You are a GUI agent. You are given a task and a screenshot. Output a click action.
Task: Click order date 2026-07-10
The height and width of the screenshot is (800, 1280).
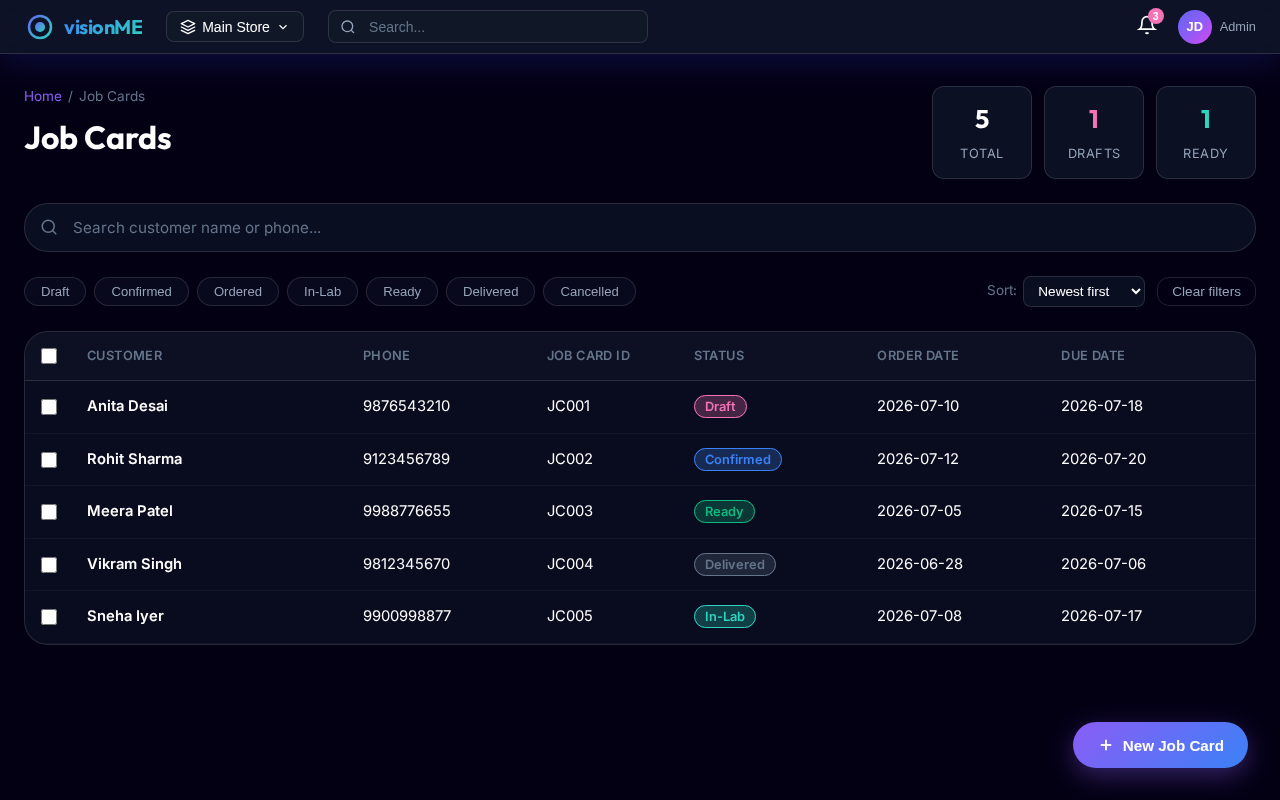tap(918, 406)
